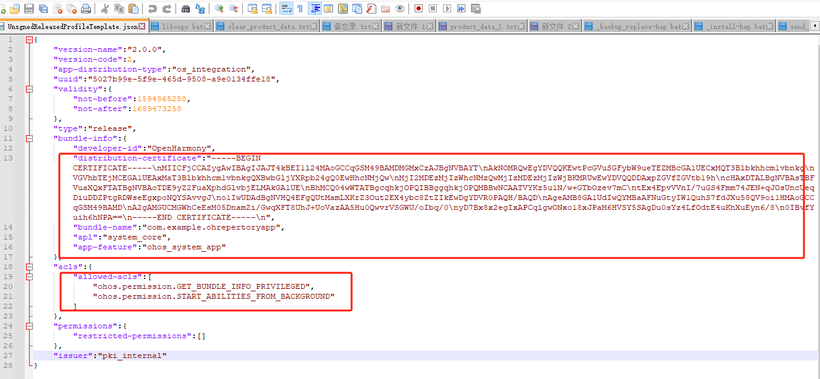This screenshot has width=820, height=379.
Task: Toggle the Word wrap toolbar button
Action: click(x=286, y=9)
